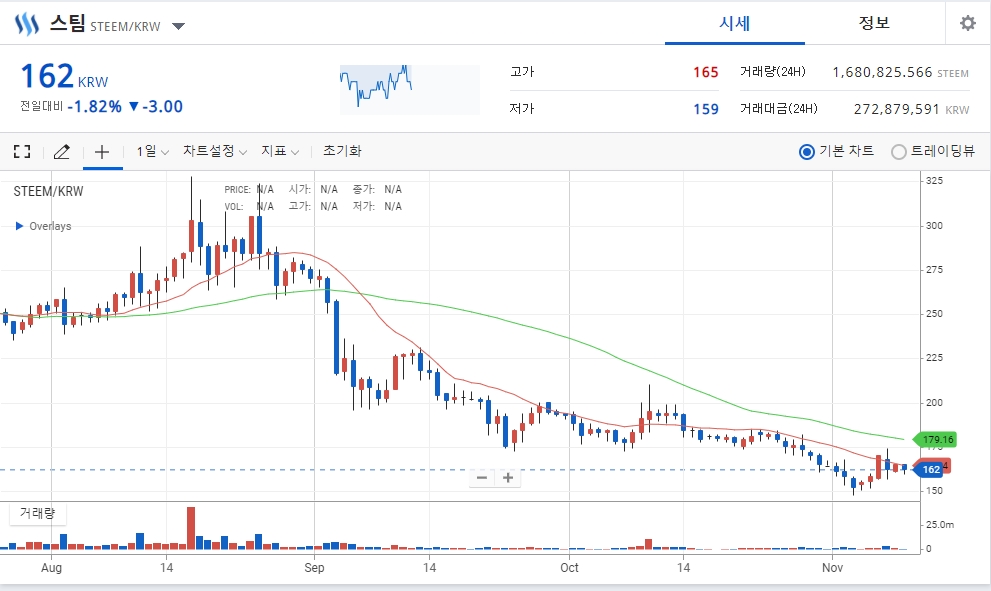Image resolution: width=991 pixels, height=591 pixels.
Task: Zoom out chart with minus button
Action: [x=482, y=477]
